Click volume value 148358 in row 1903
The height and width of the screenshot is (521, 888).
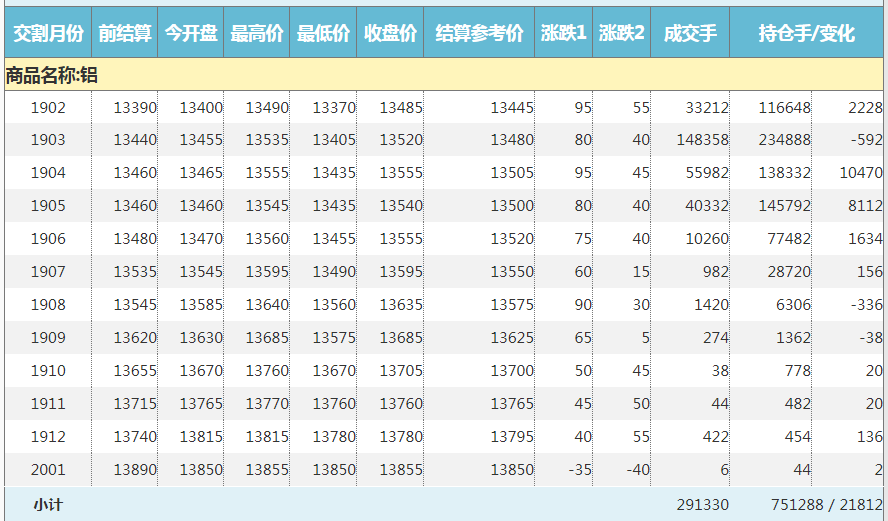tap(702, 141)
